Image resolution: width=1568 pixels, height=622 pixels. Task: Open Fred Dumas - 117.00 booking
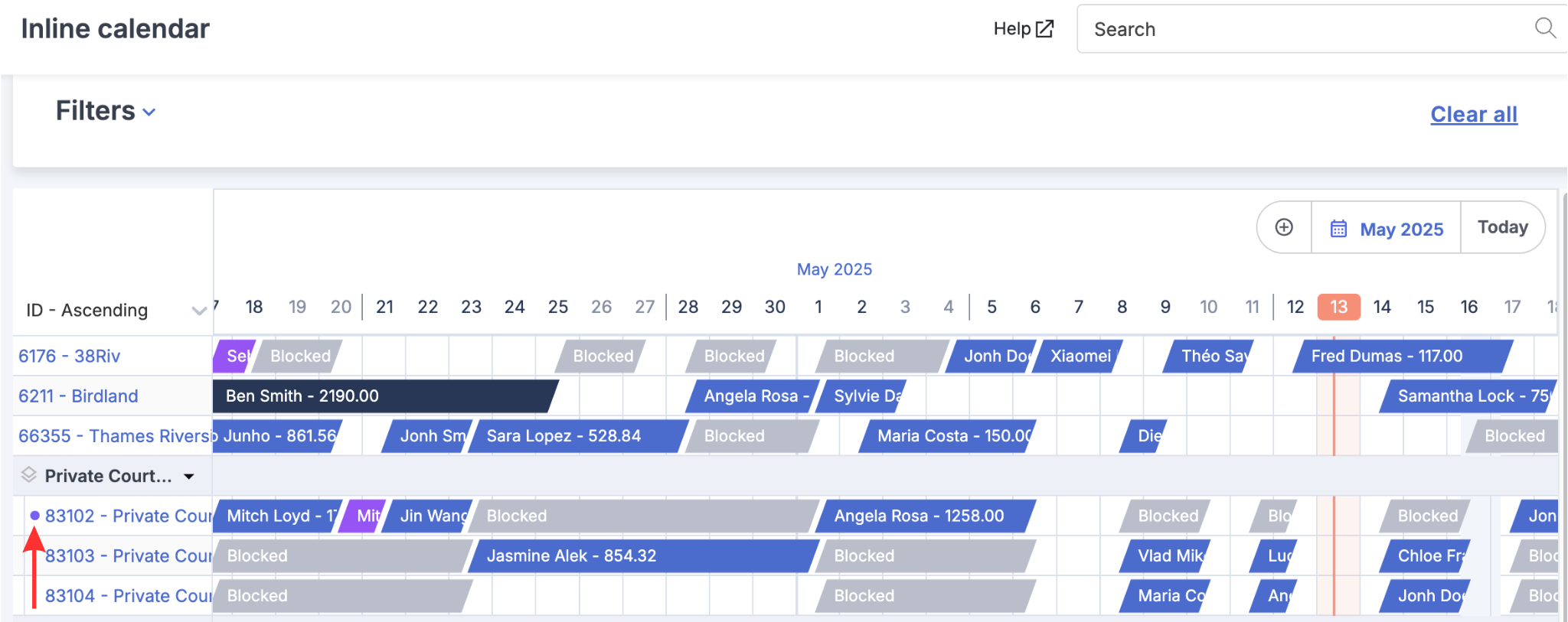click(1403, 356)
